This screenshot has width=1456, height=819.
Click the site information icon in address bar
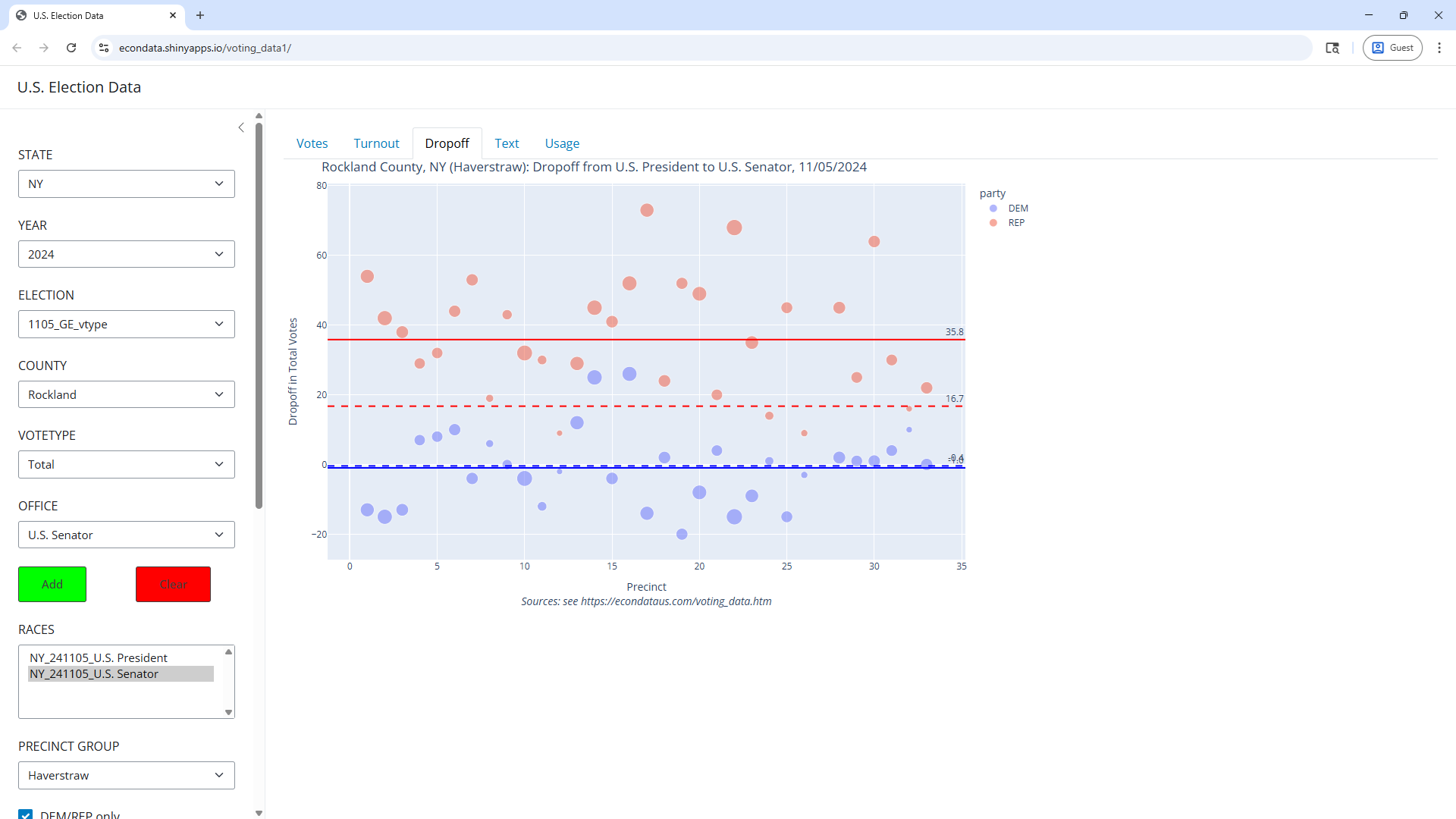click(x=105, y=48)
